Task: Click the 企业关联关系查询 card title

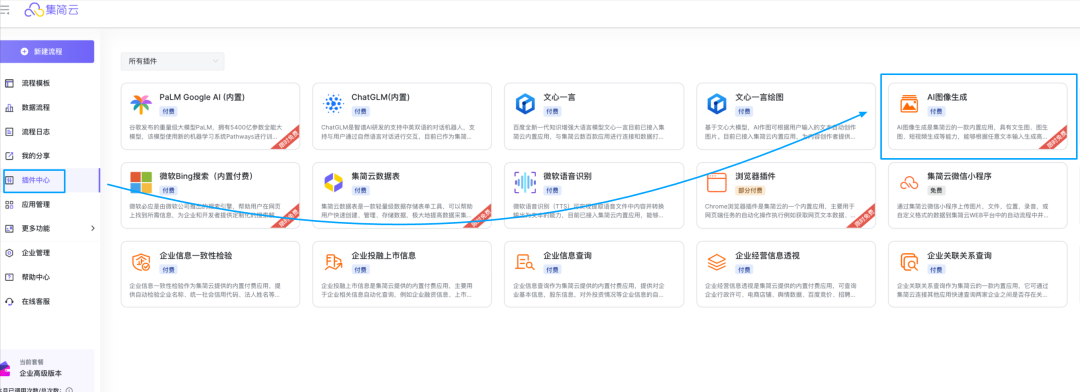Action: 959,255
